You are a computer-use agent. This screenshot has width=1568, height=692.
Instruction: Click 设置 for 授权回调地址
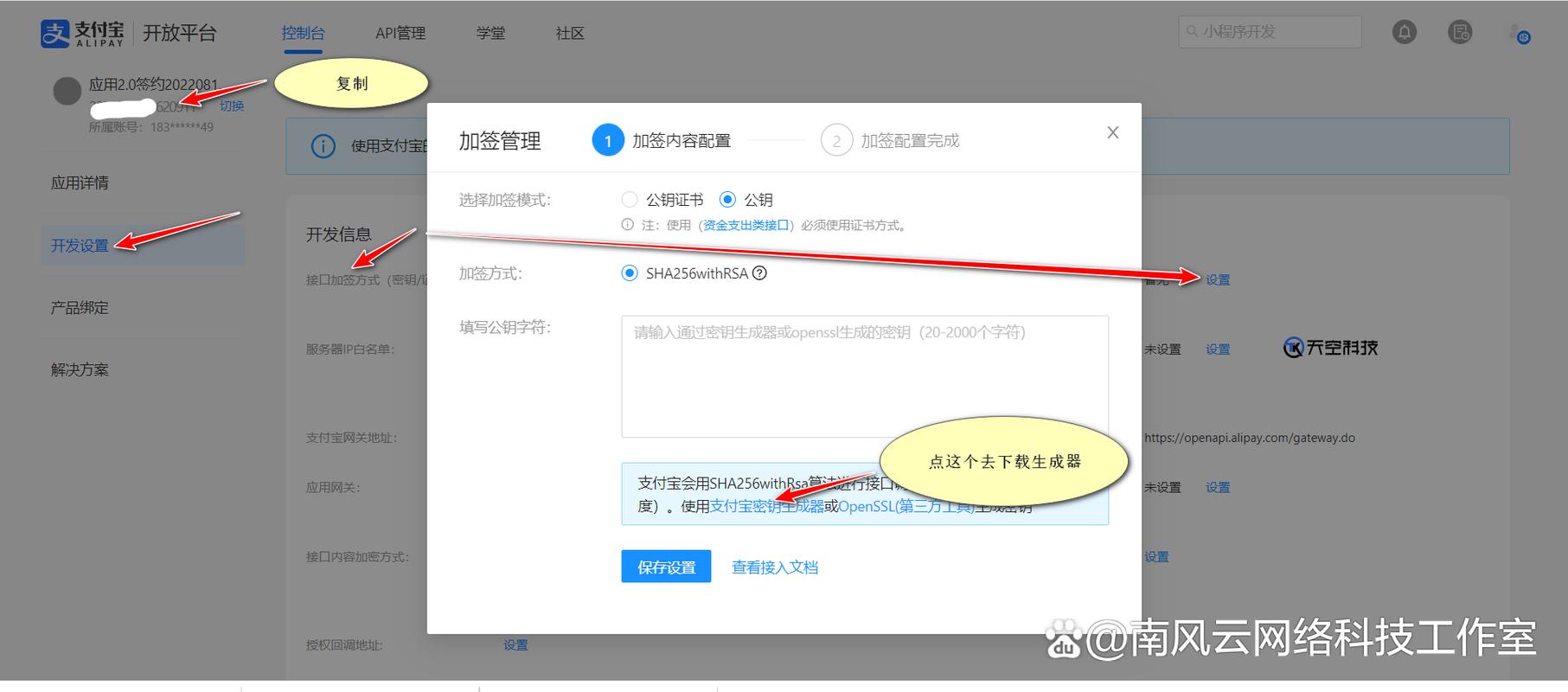coord(515,644)
